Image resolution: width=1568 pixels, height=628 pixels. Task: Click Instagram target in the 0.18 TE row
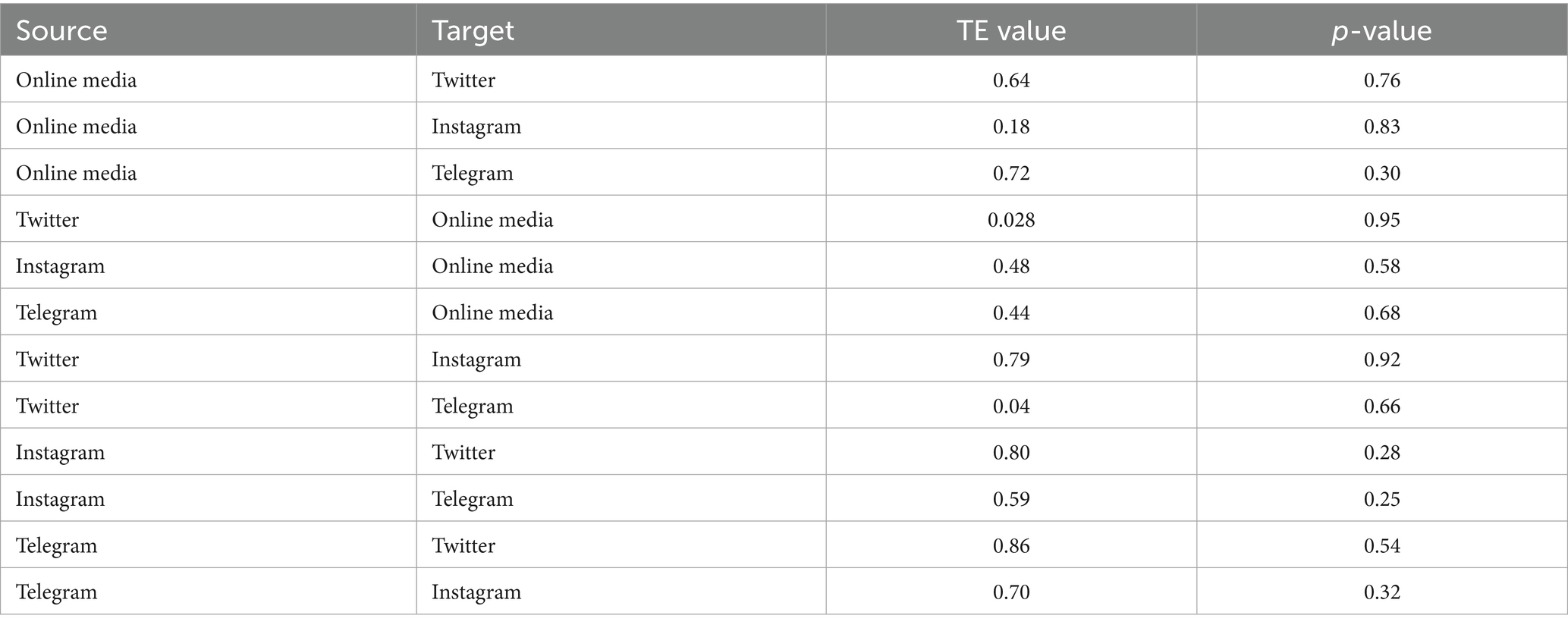[x=476, y=126]
